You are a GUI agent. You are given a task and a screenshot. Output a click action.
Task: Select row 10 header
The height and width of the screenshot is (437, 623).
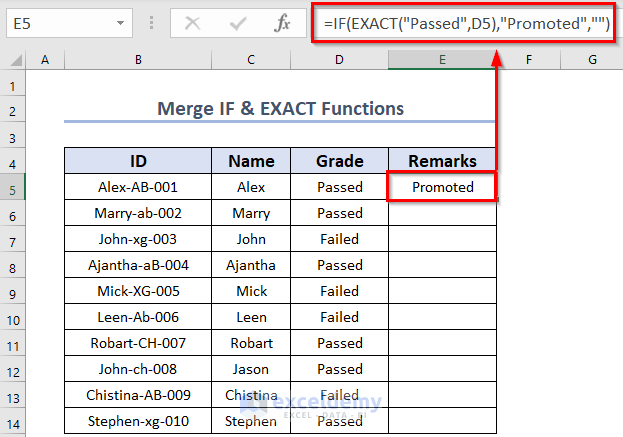pos(12,317)
